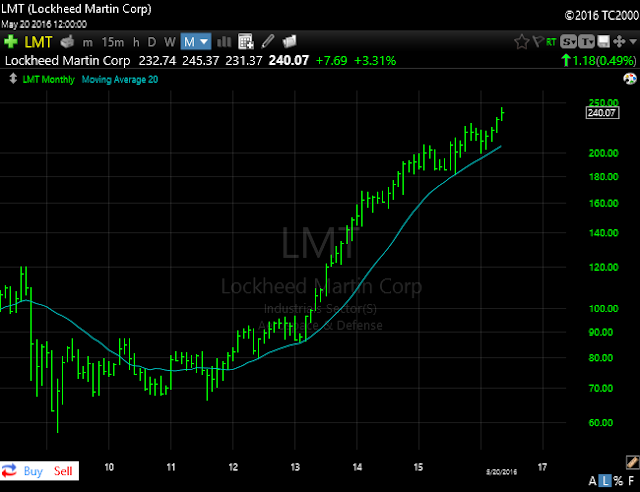Click the blue-red trade arrows icon
This screenshot has width=640, height=492.
9,471
